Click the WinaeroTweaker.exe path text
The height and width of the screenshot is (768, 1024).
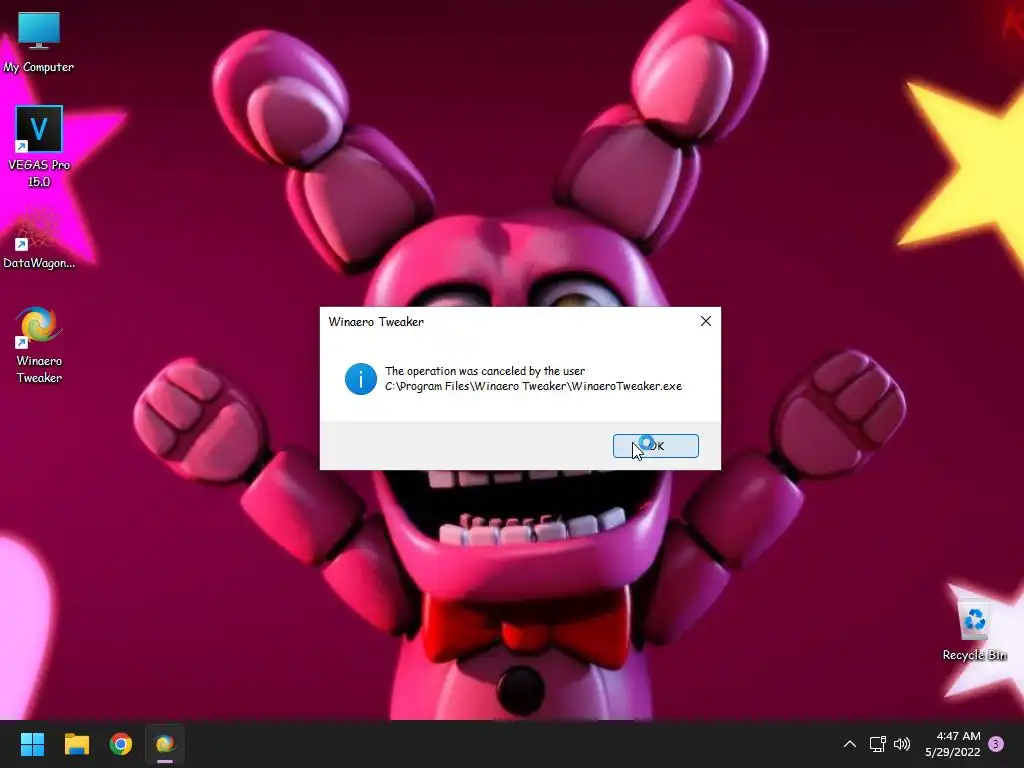coord(534,386)
